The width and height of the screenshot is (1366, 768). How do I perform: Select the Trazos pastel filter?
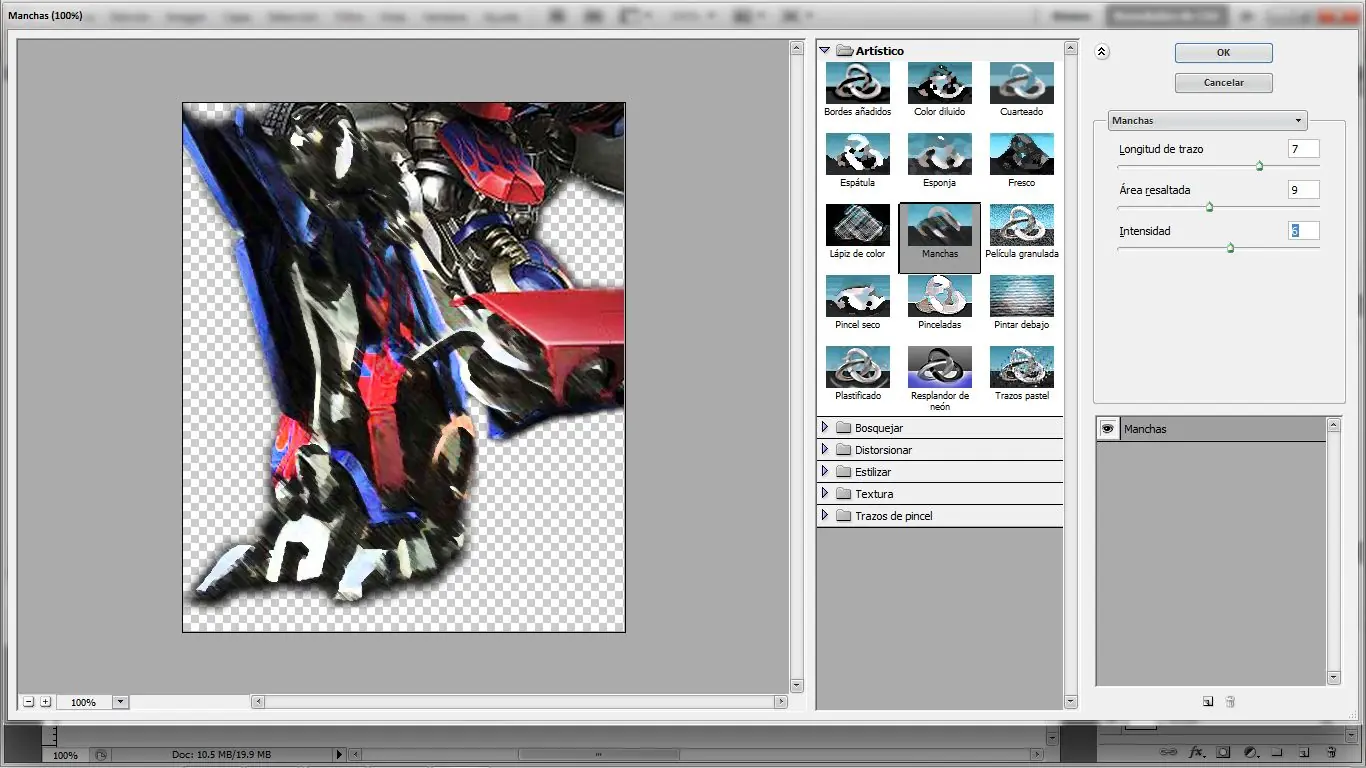coord(1021,367)
